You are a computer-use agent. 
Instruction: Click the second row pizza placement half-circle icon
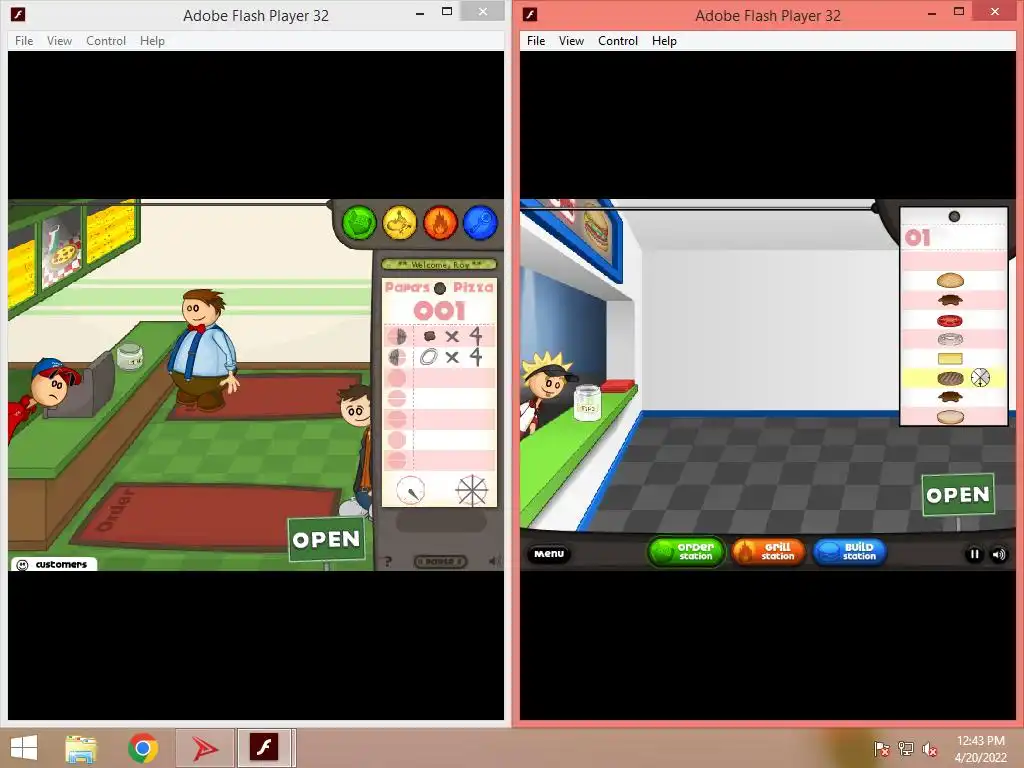397,357
